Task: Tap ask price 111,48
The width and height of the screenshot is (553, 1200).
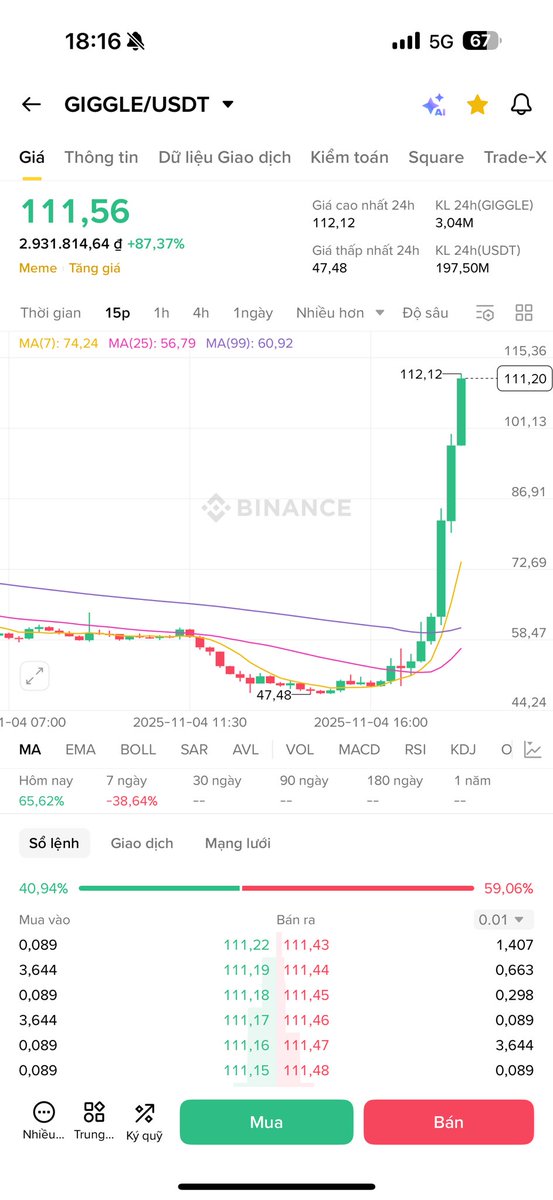Action: pos(306,1070)
